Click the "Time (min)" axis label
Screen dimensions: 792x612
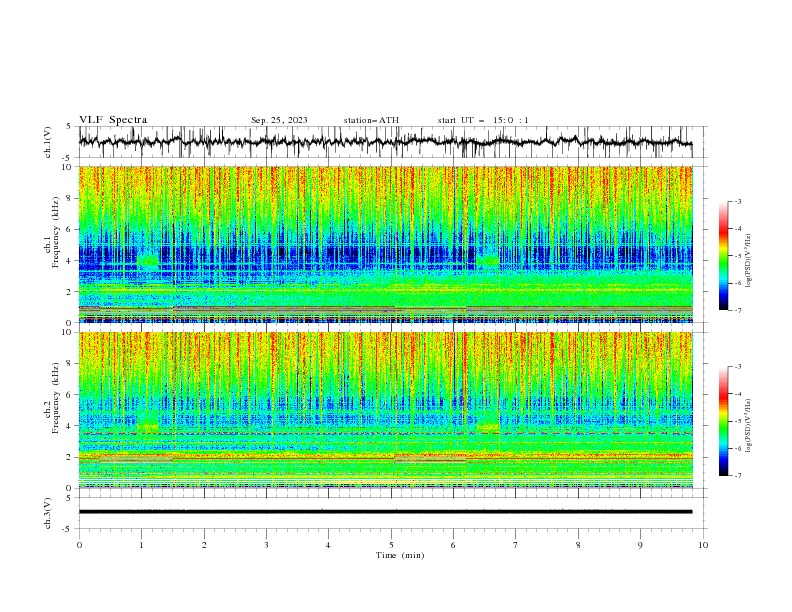click(400, 555)
